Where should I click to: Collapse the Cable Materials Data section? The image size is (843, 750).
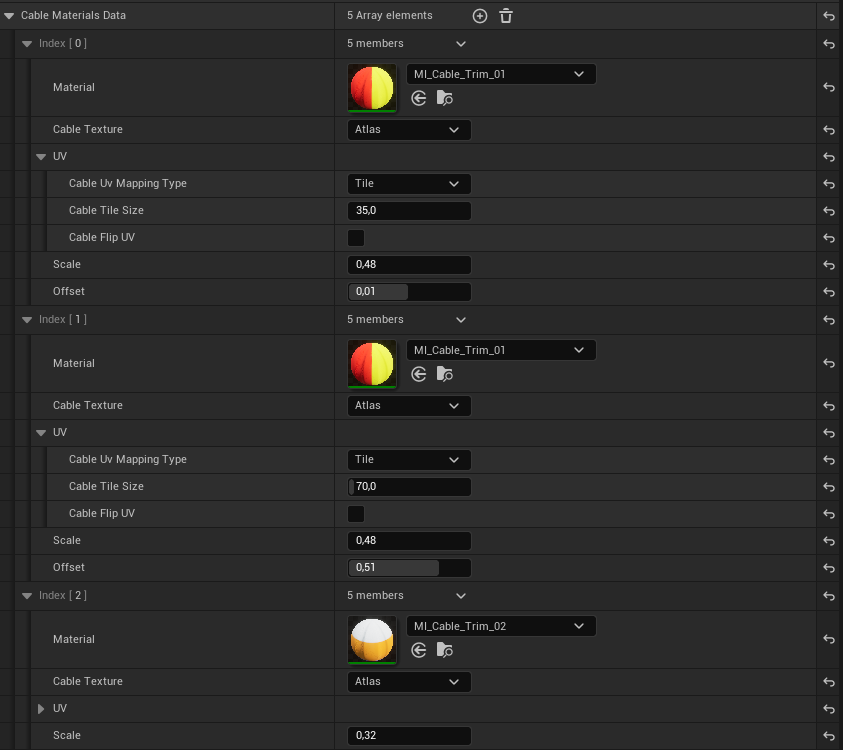click(x=9, y=16)
